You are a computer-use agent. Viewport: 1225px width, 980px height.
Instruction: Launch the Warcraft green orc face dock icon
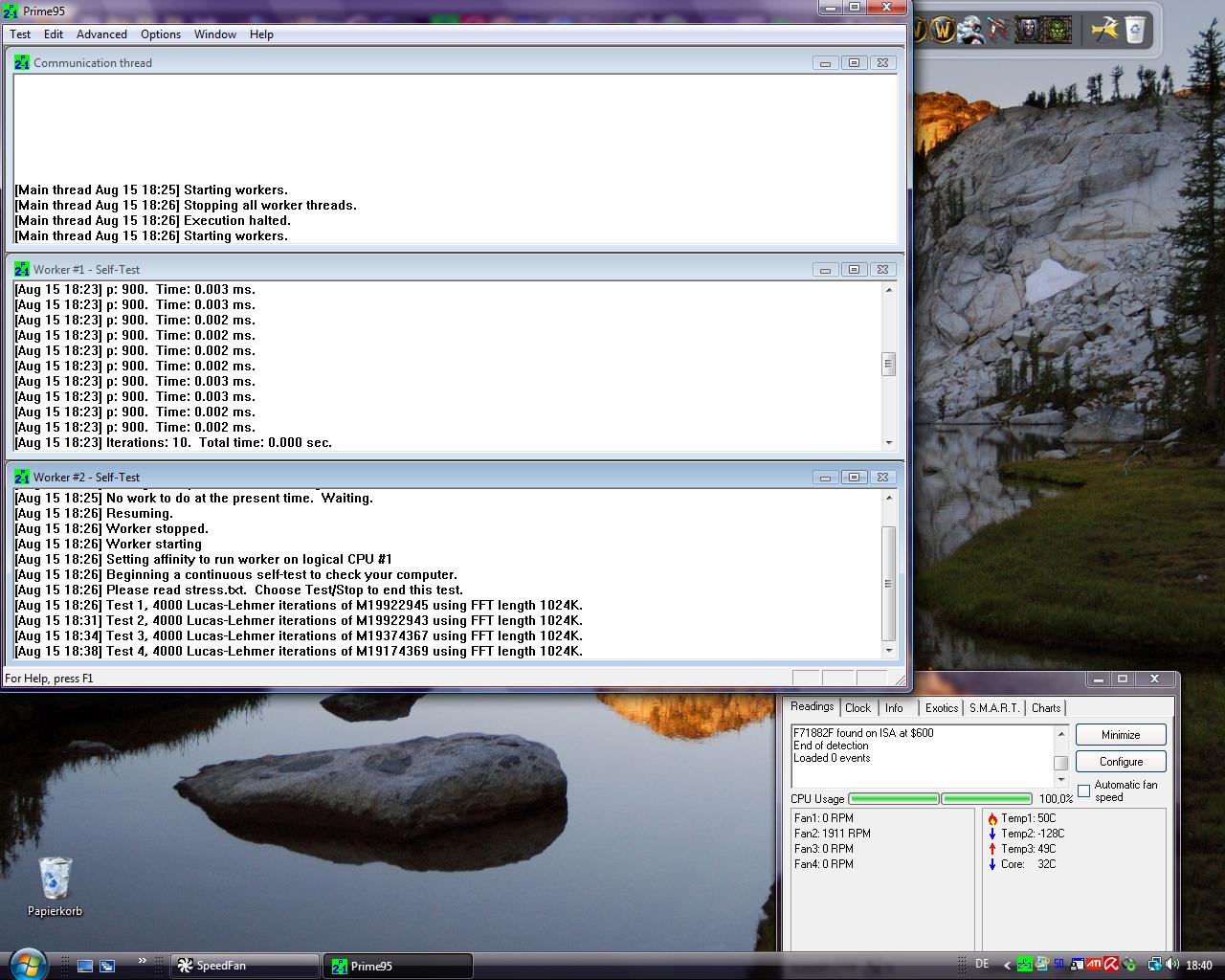1057,30
